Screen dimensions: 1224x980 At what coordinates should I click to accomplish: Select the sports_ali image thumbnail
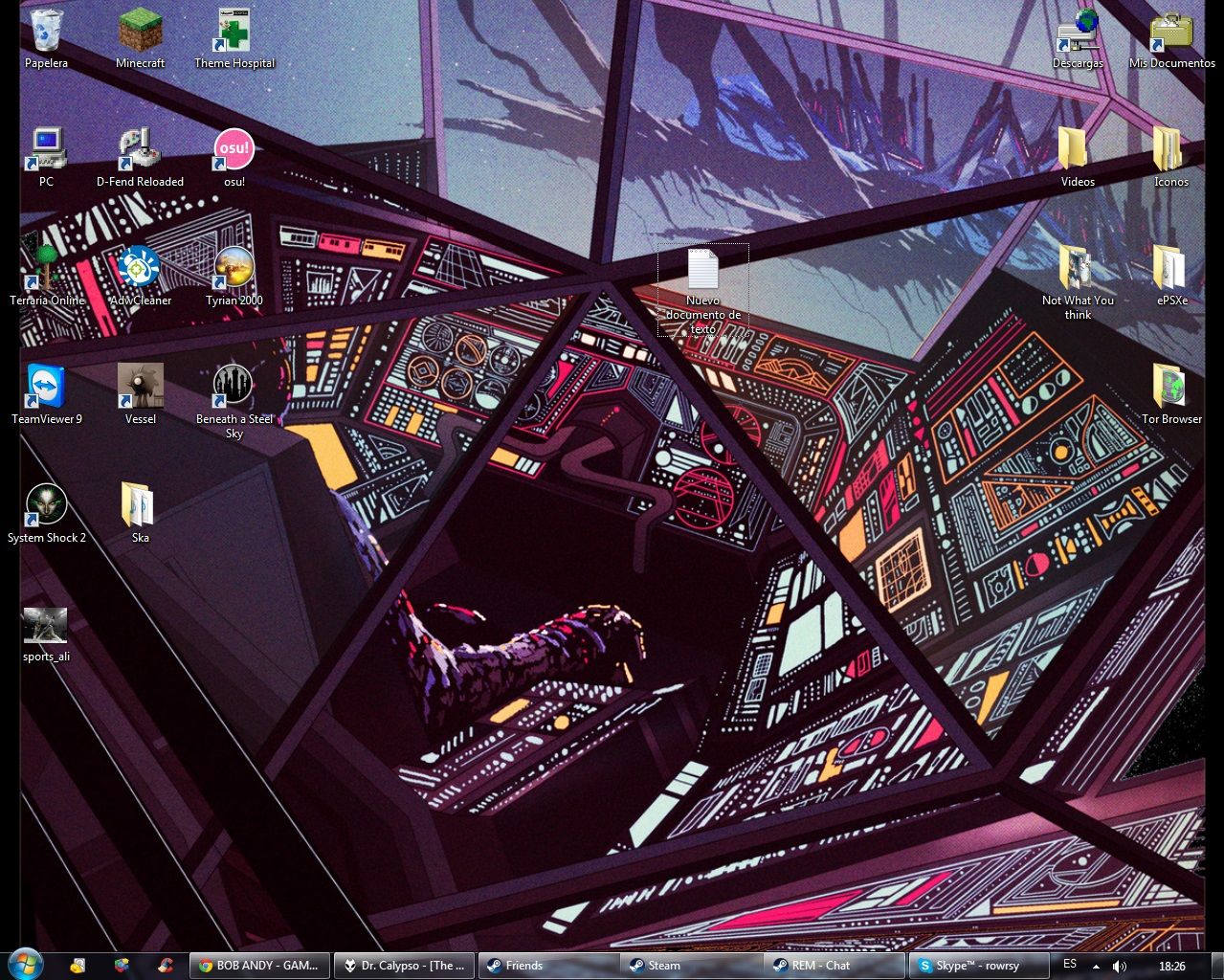tap(46, 627)
